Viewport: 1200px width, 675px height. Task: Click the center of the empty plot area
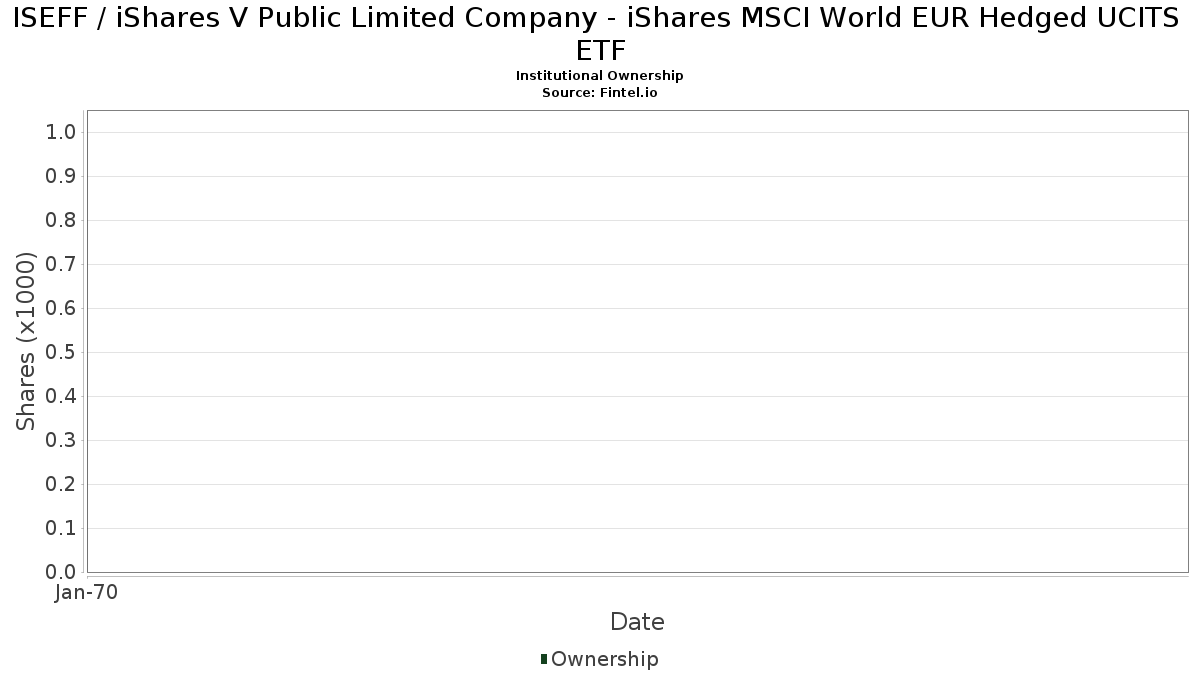(637, 341)
